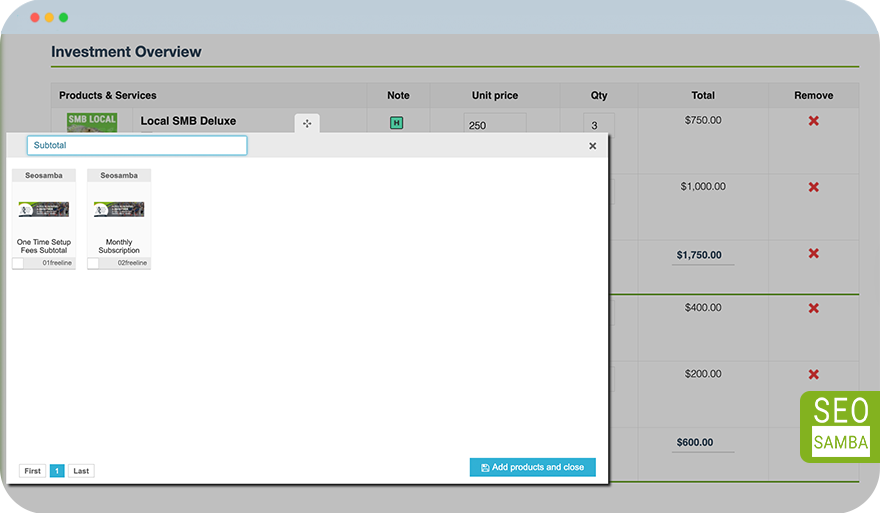Click the green maximize window button
This screenshot has width=880, height=513.
coord(63,17)
